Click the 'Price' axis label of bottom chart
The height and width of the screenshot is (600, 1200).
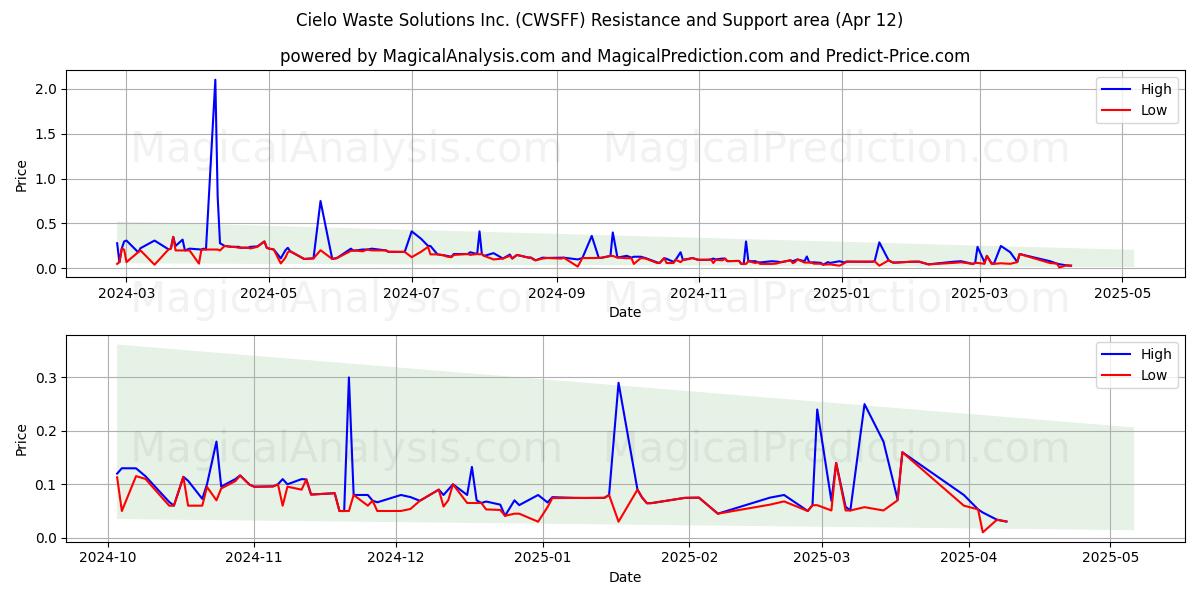click(22, 440)
